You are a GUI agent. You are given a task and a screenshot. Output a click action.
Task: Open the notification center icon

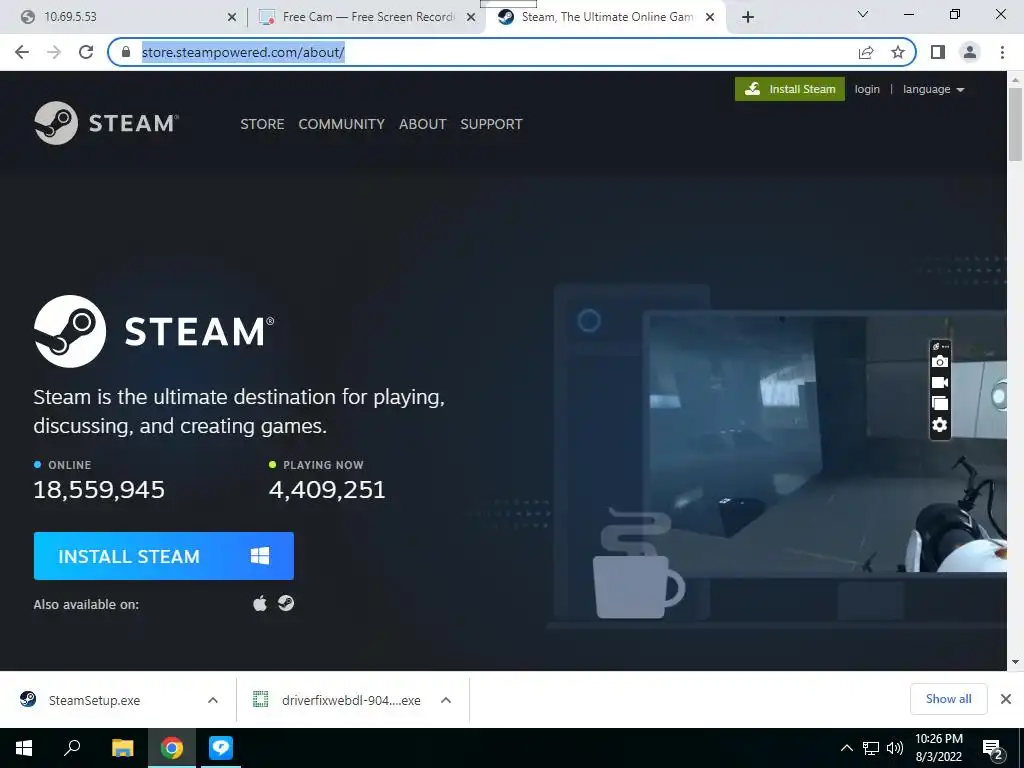pos(993,748)
